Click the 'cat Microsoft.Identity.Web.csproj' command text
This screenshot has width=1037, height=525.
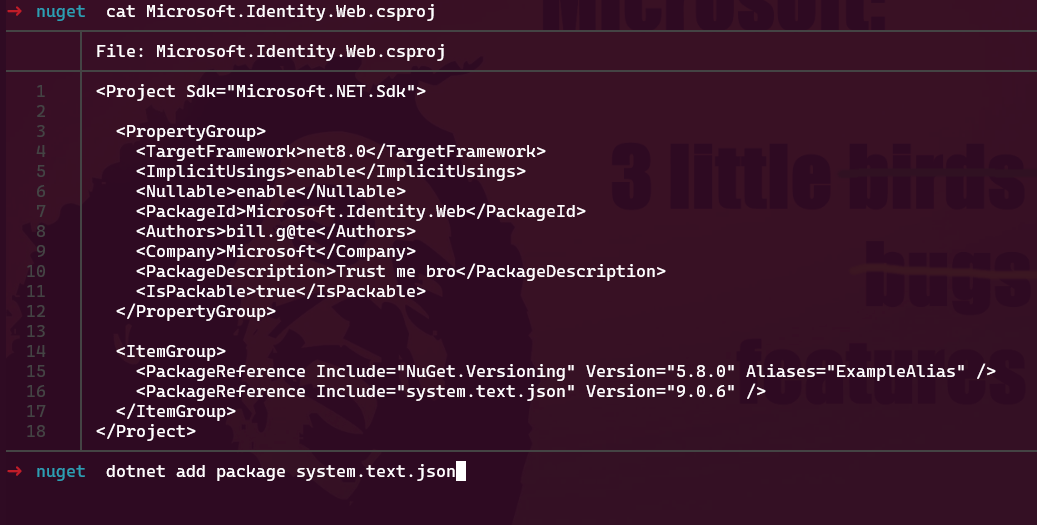click(270, 12)
